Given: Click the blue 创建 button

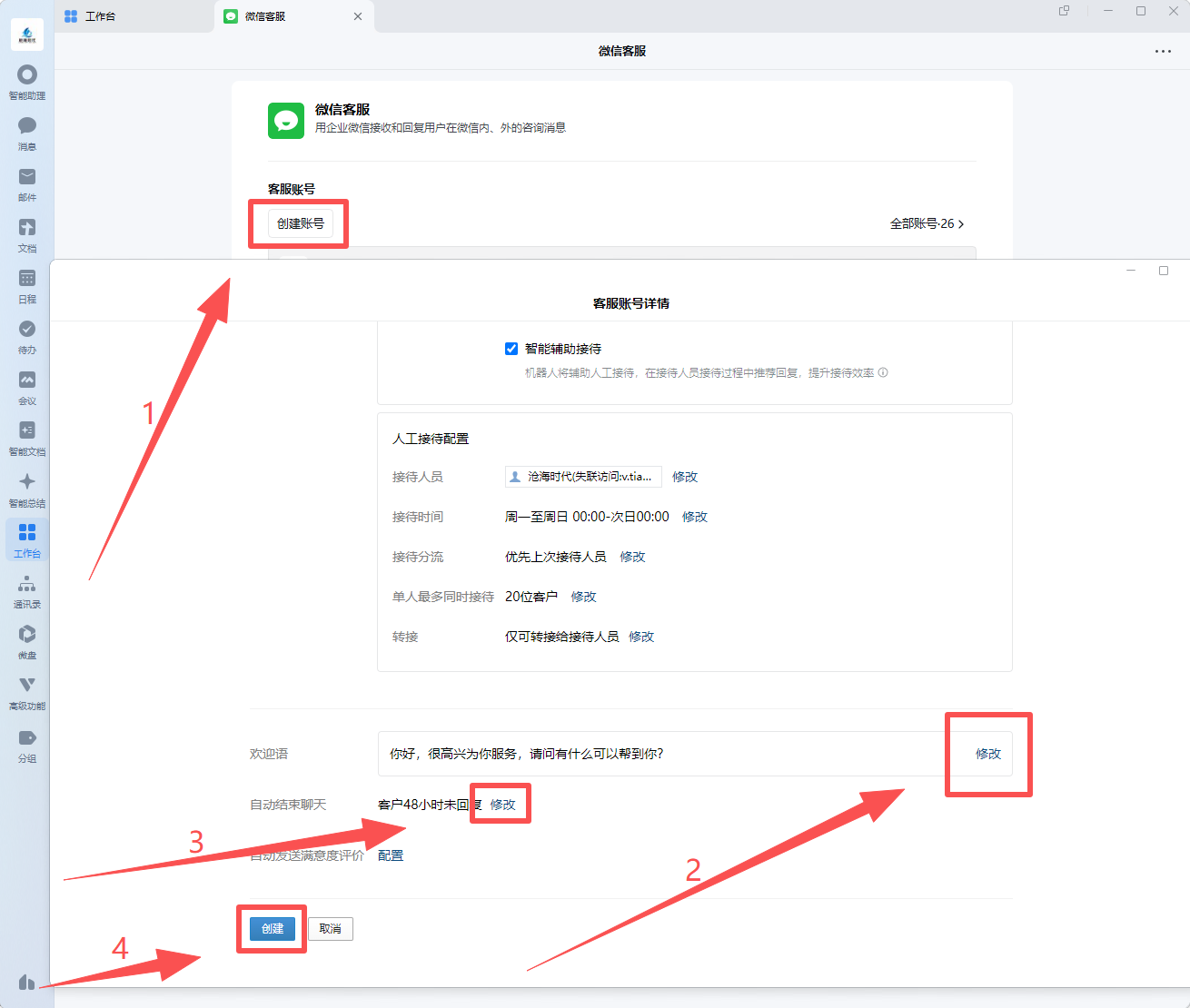Looking at the screenshot, I should coord(273,929).
